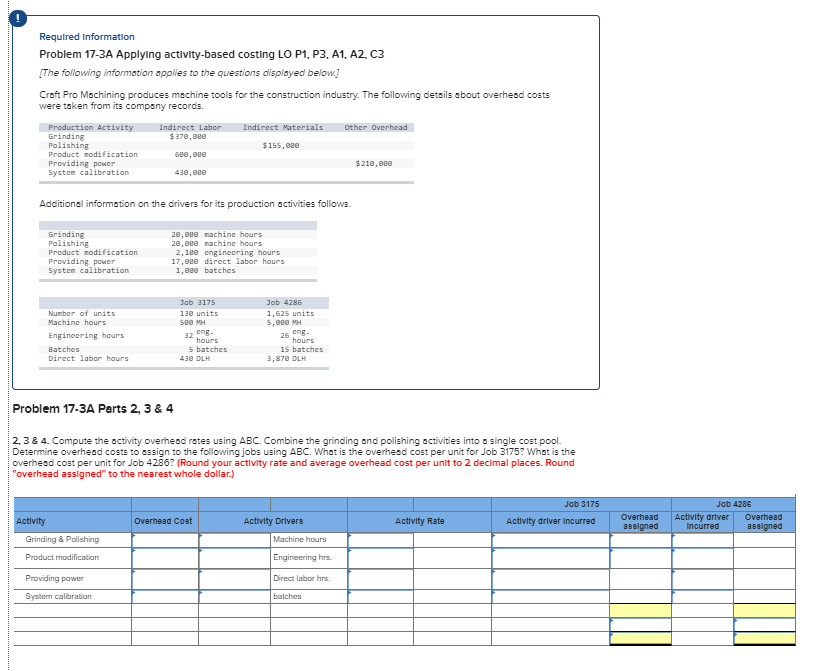Select Job 3175 driver incurred for Providing power
Screen dimensions: 835x671
pos(551,579)
